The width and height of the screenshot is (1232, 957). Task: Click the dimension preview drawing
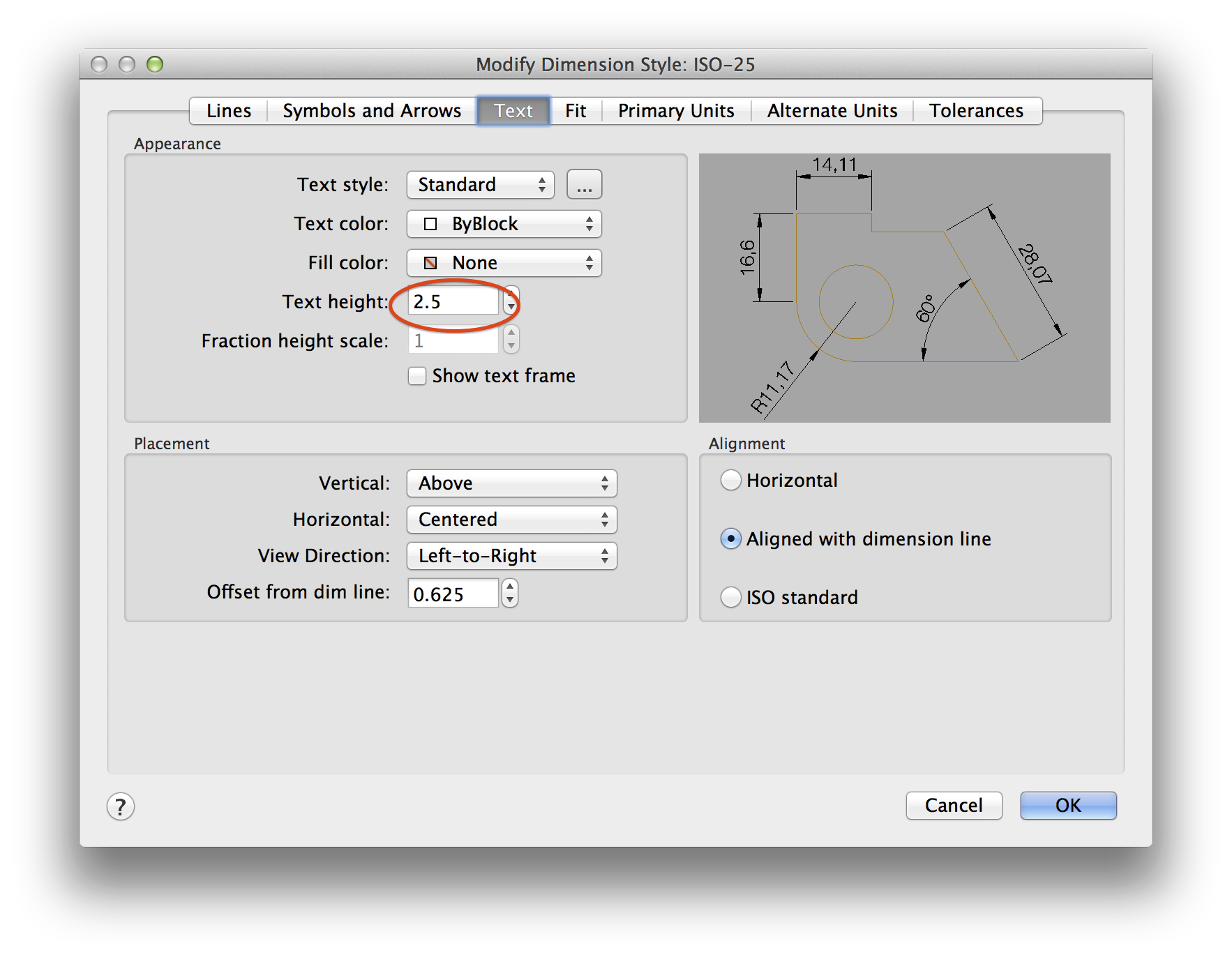point(904,287)
